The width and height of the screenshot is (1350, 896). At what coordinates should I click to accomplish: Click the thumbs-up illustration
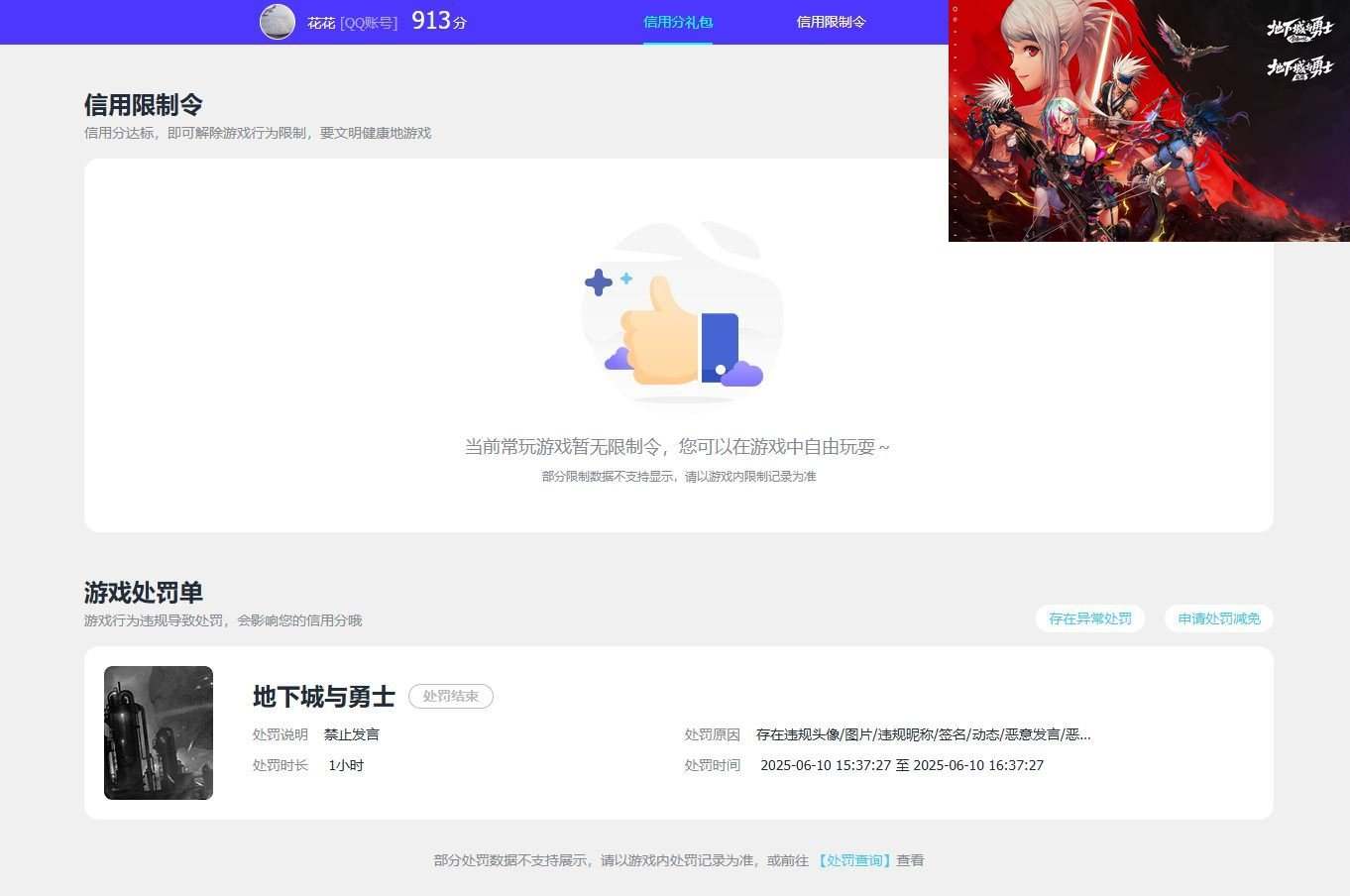682,312
